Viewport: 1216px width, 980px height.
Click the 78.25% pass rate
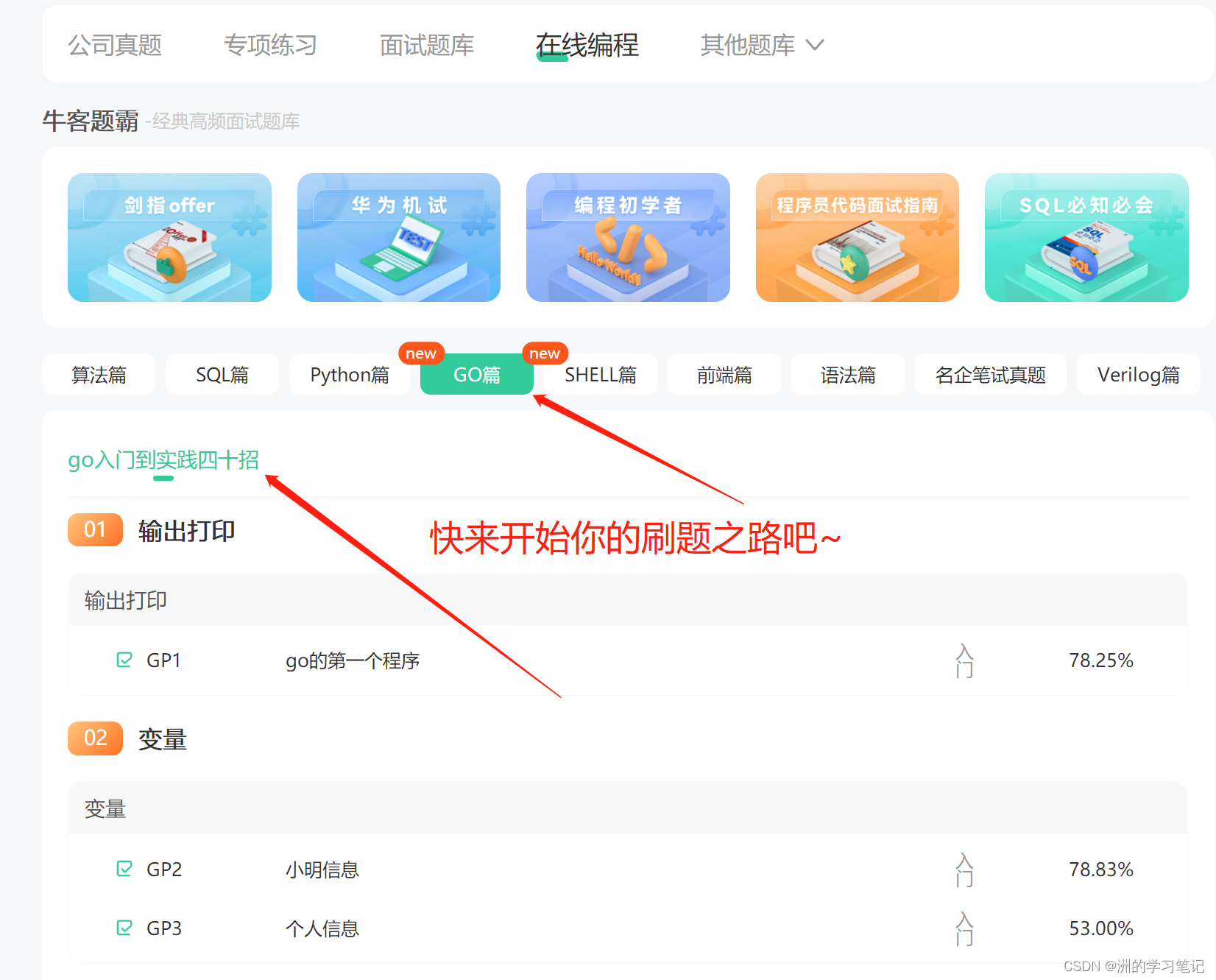tap(1101, 660)
